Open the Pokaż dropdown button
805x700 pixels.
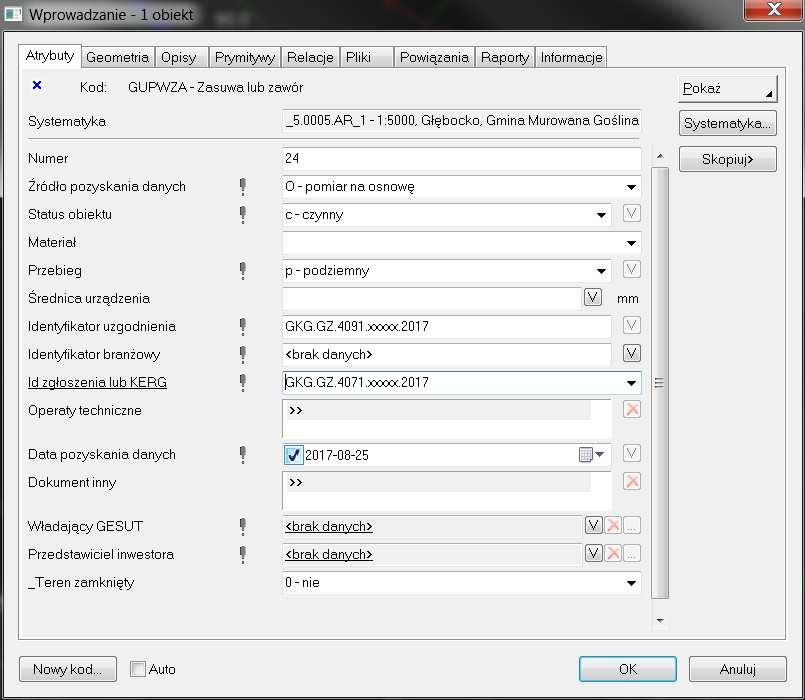(x=727, y=88)
